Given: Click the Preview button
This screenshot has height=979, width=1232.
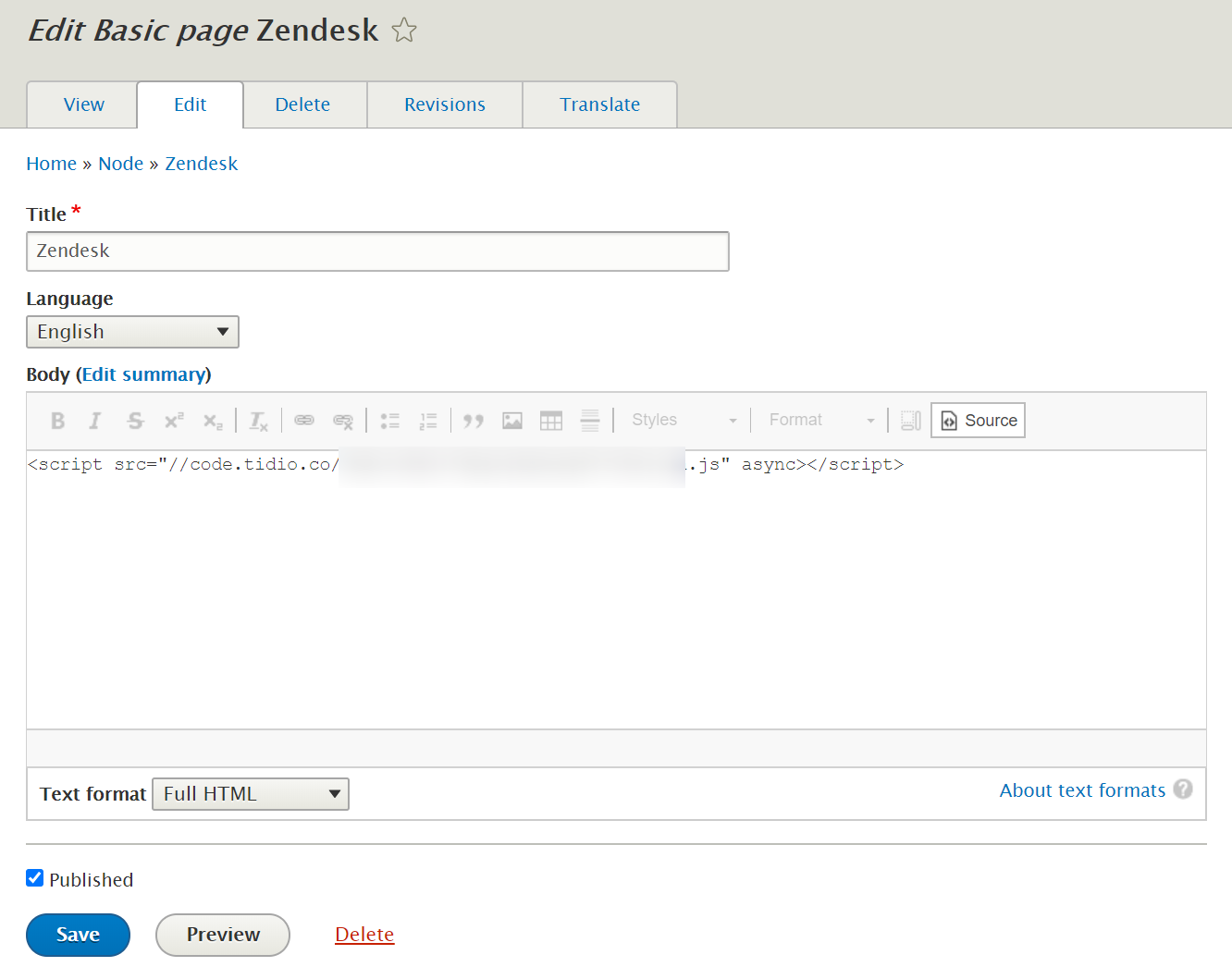Looking at the screenshot, I should (x=223, y=935).
